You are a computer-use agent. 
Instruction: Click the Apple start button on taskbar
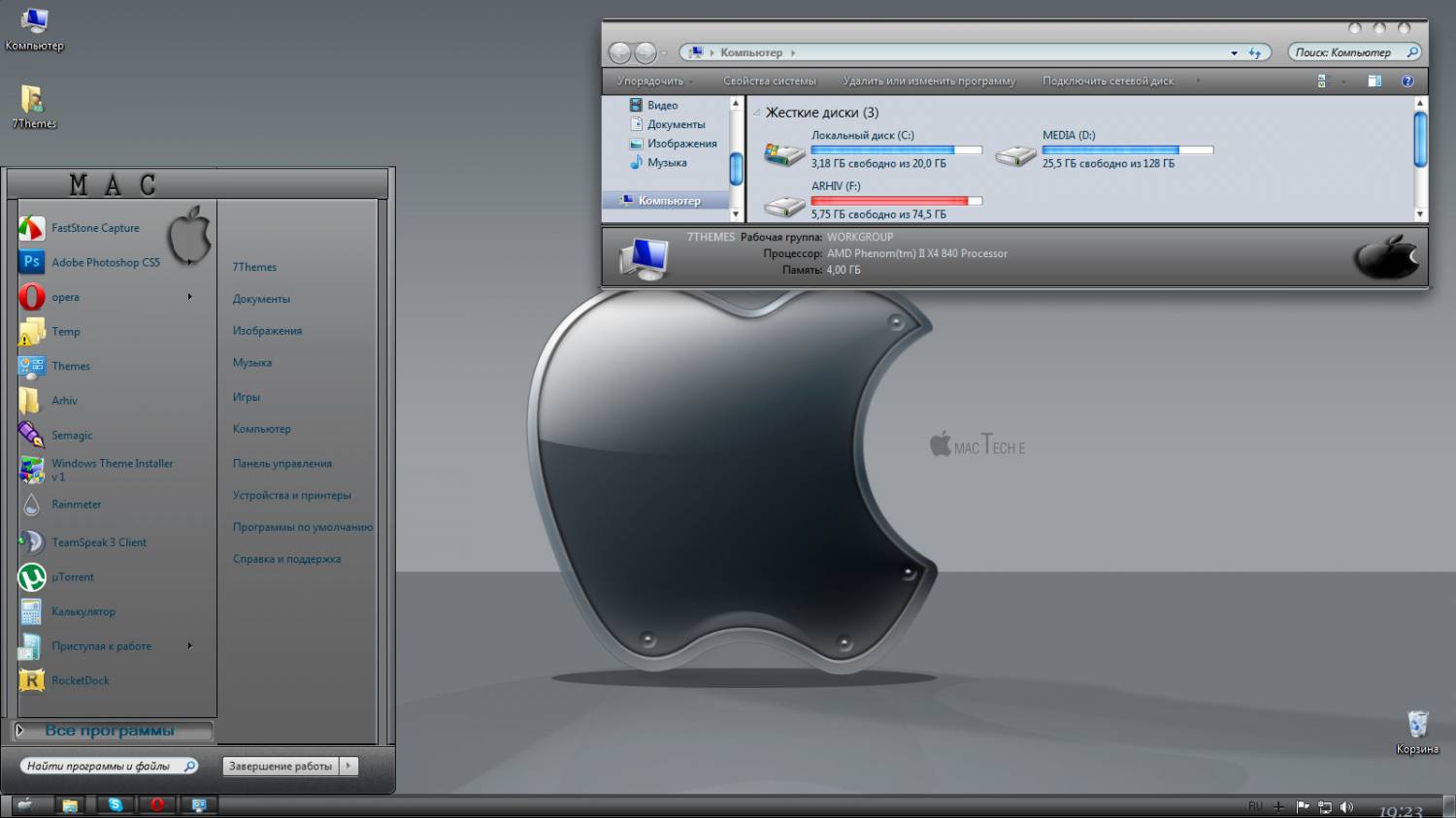tap(25, 804)
